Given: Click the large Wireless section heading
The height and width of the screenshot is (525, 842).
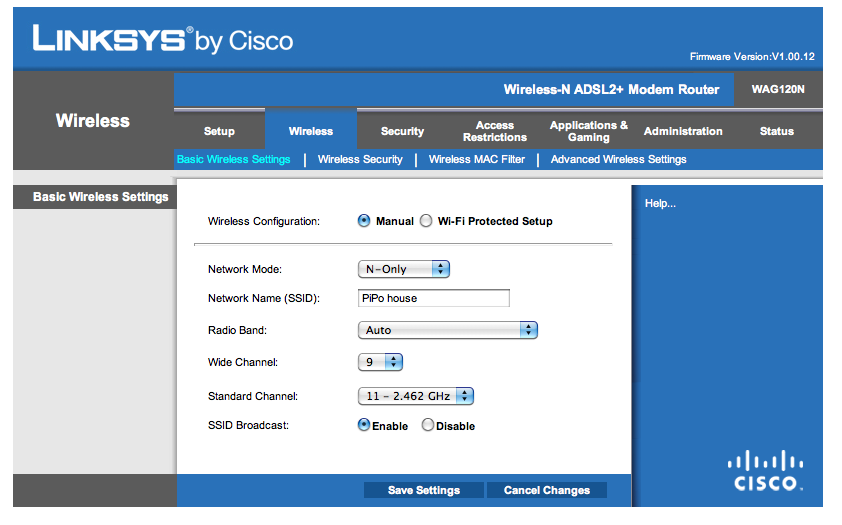Looking at the screenshot, I should click(92, 121).
